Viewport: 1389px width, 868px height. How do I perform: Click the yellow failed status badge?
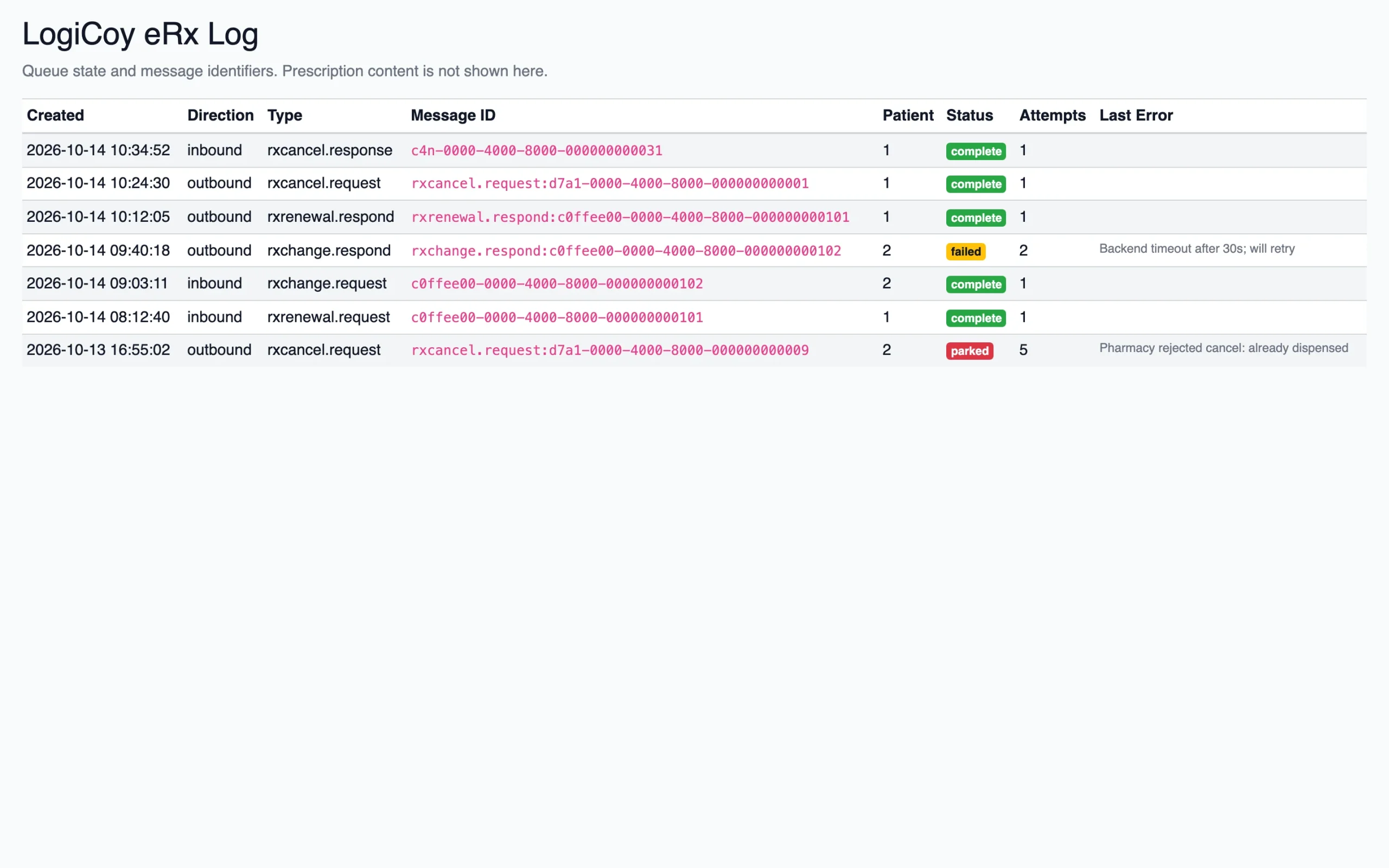point(965,251)
